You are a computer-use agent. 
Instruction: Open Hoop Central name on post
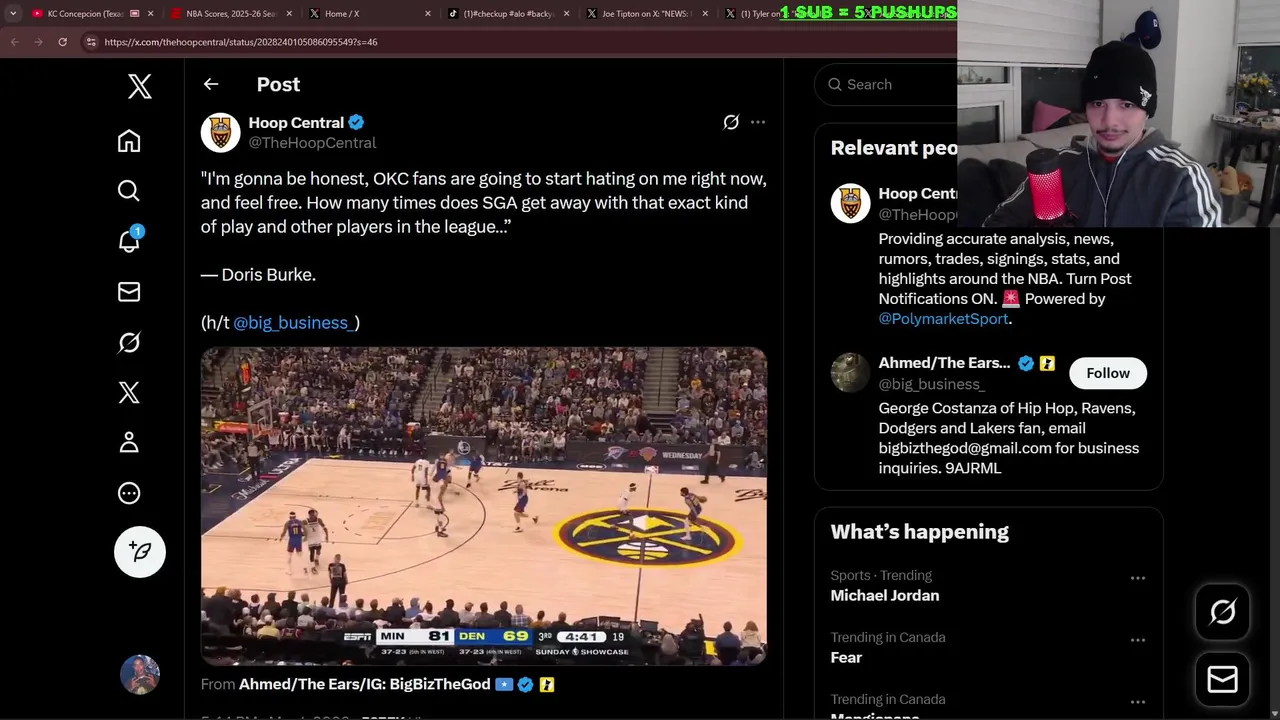pos(296,123)
